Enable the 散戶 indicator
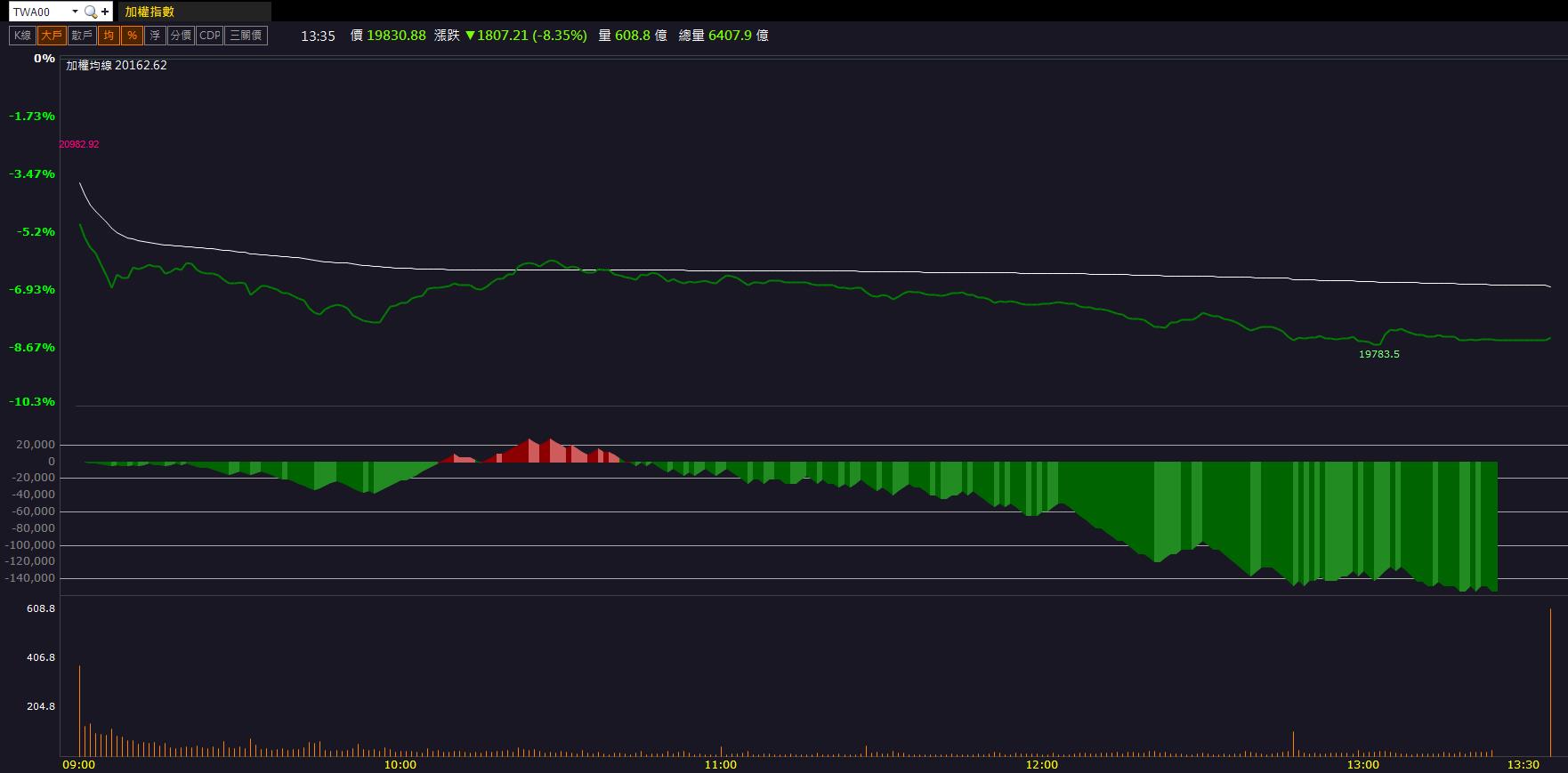 (x=82, y=36)
